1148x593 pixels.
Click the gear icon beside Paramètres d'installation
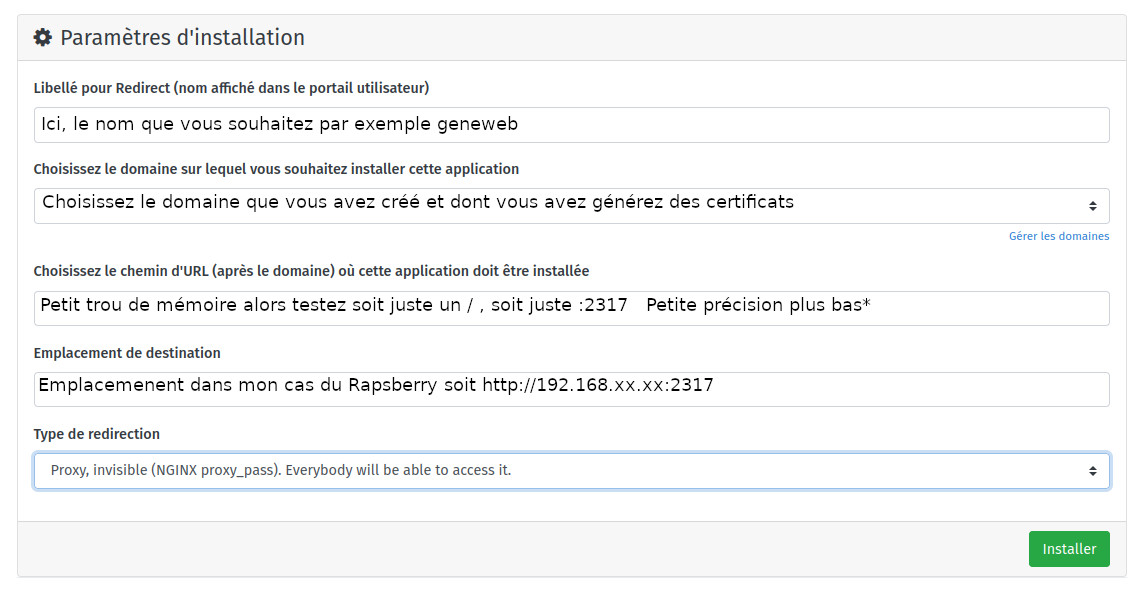pyautogui.click(x=42, y=38)
